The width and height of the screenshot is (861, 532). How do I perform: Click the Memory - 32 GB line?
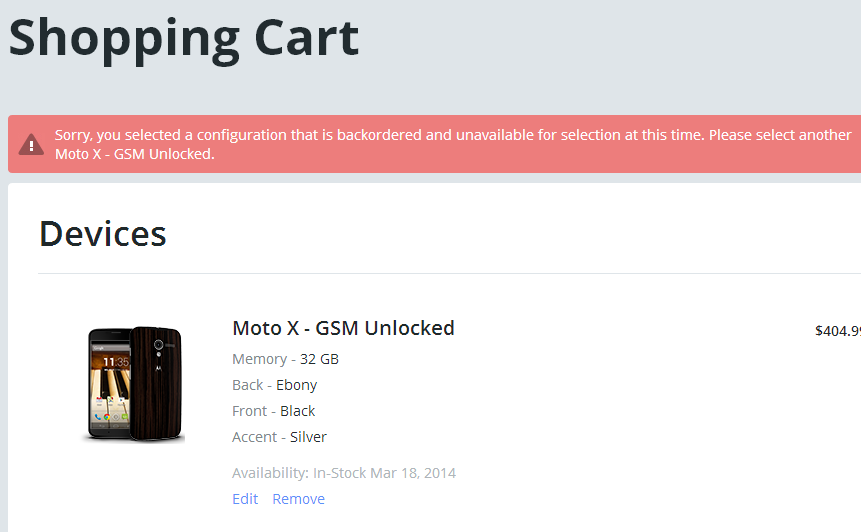click(x=286, y=359)
